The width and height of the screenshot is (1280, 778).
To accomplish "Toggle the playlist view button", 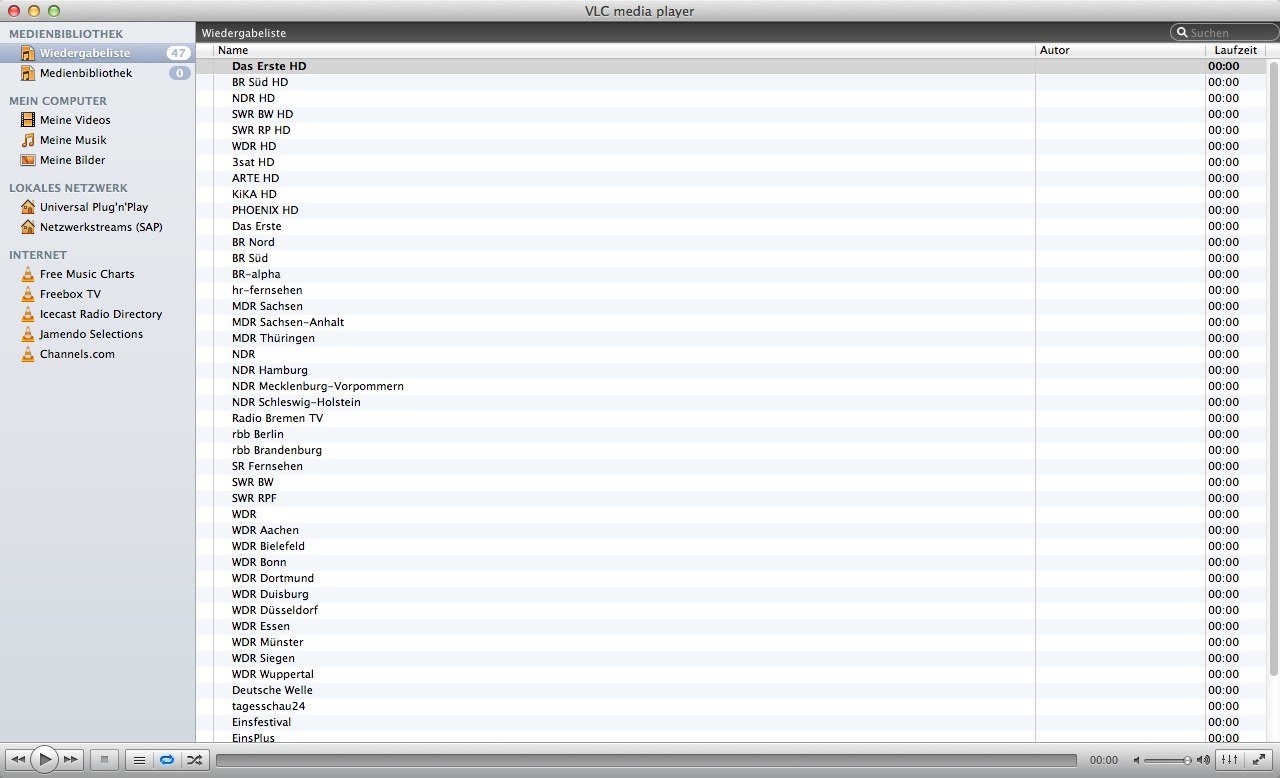I will click(x=139, y=760).
